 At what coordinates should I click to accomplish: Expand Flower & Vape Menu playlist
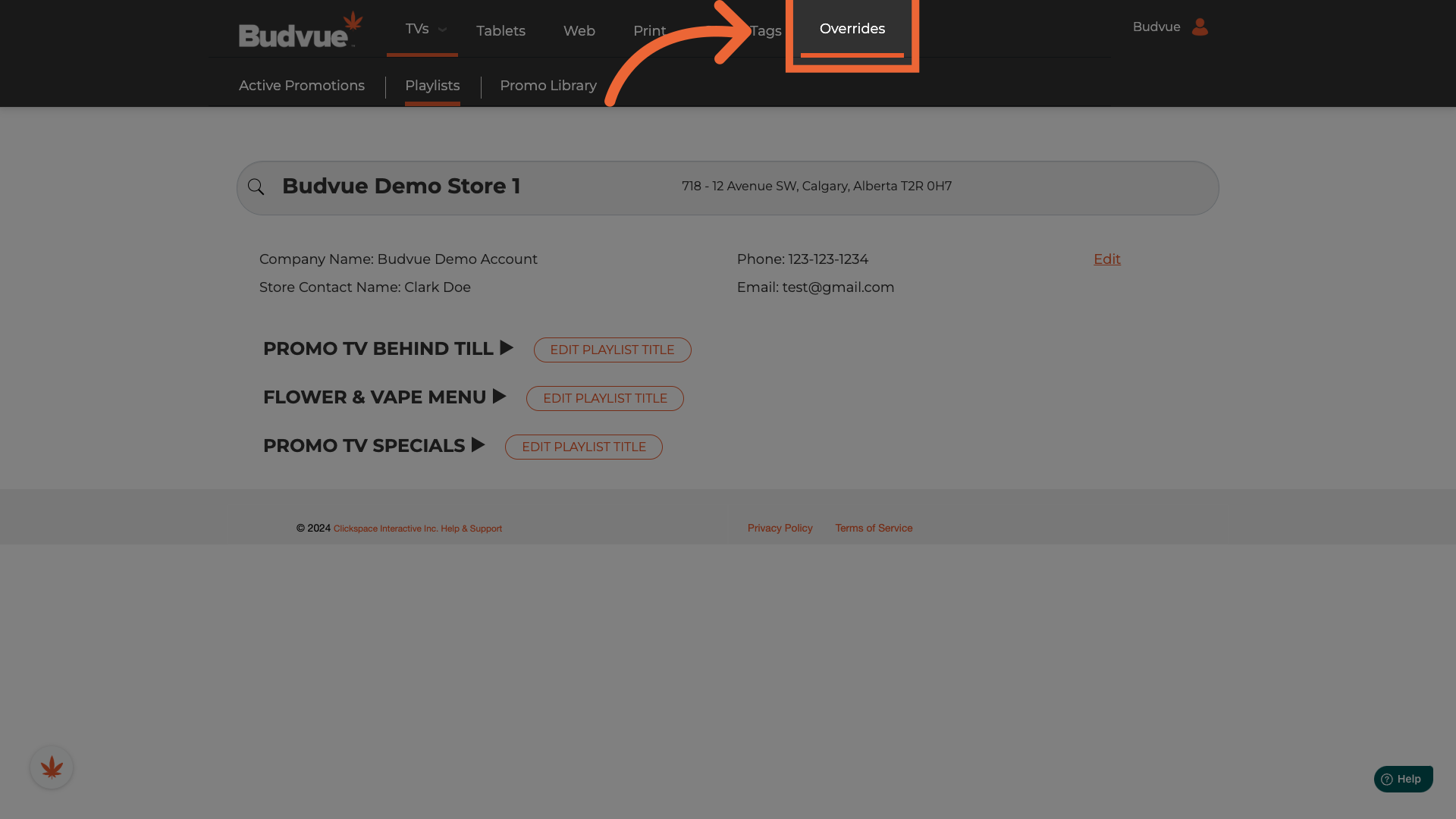click(x=499, y=397)
